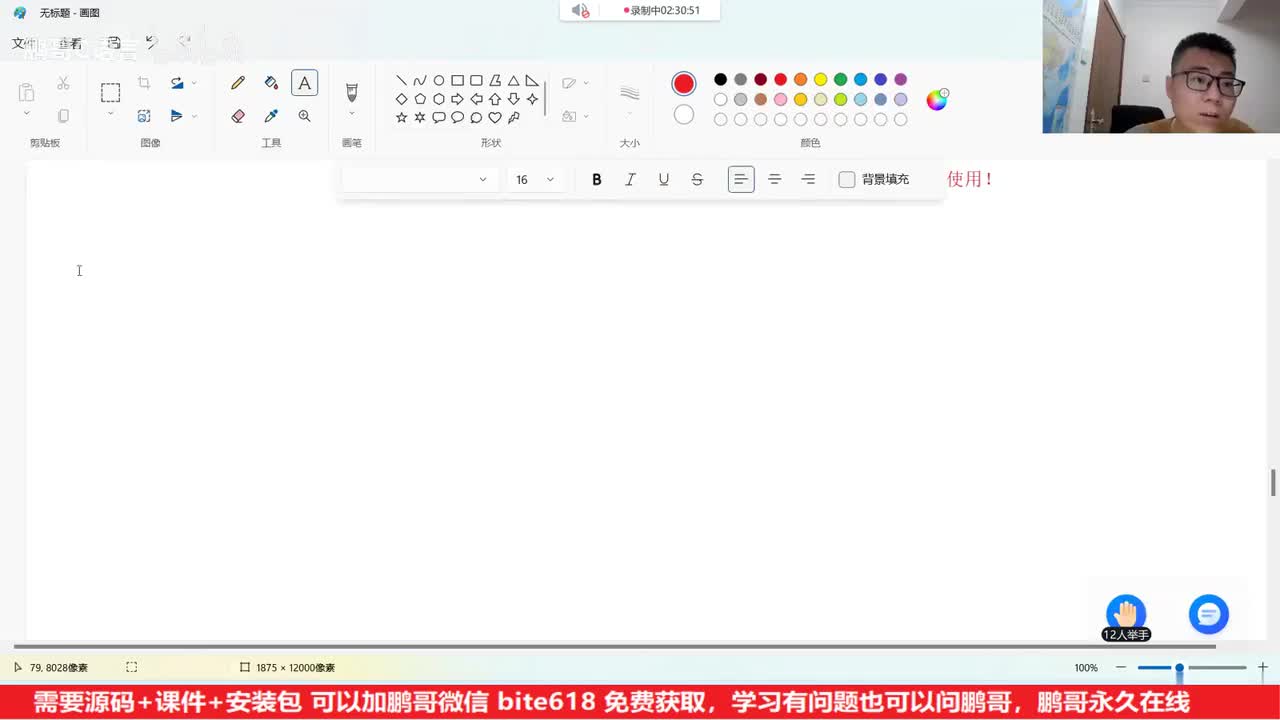The width and height of the screenshot is (1280, 720).
Task: Click the Copy icon
Action: pos(63,116)
